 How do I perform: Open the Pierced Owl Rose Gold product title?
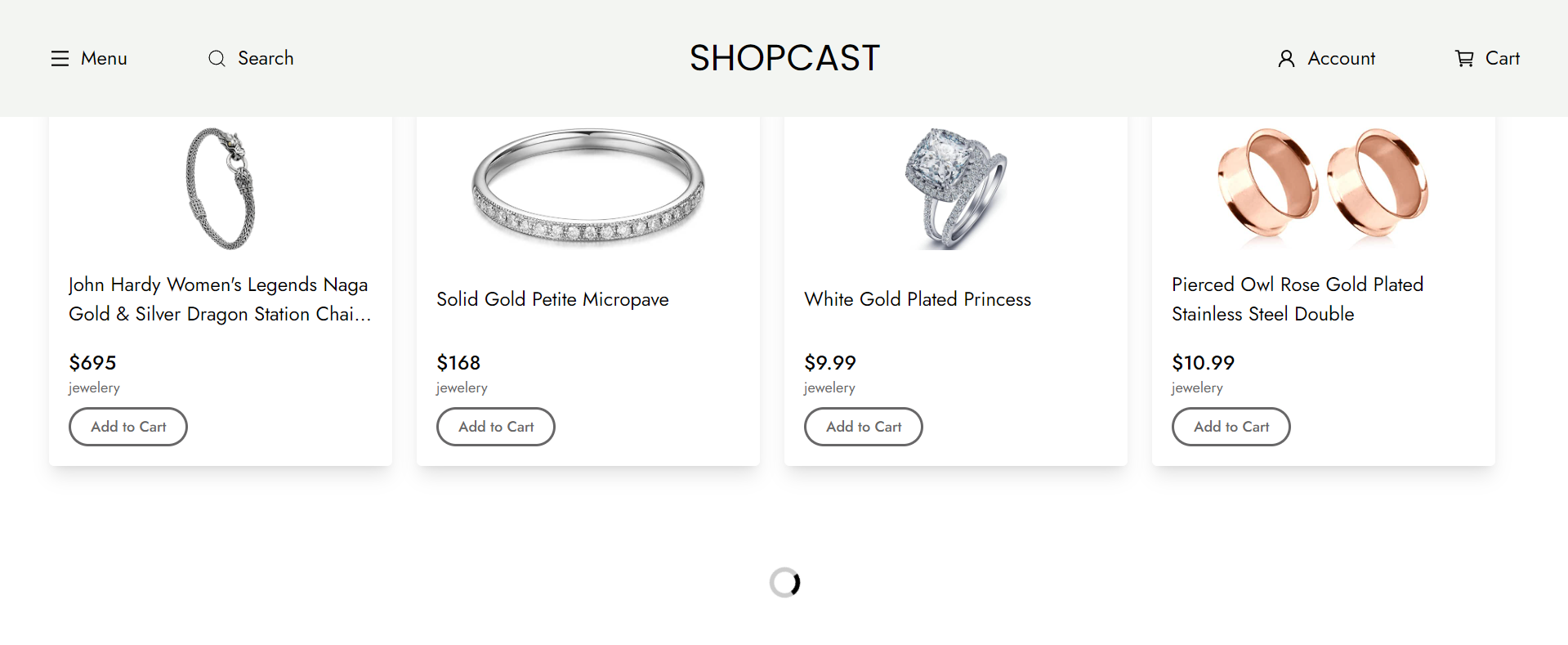click(x=1297, y=298)
